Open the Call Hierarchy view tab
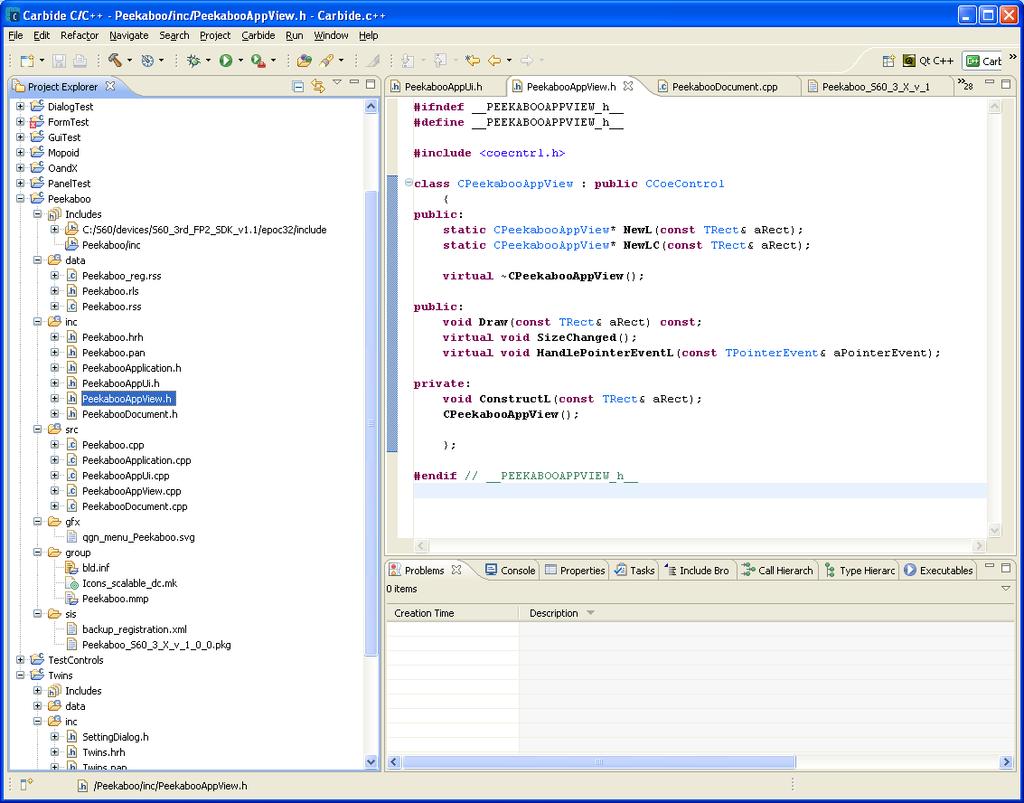 (777, 570)
